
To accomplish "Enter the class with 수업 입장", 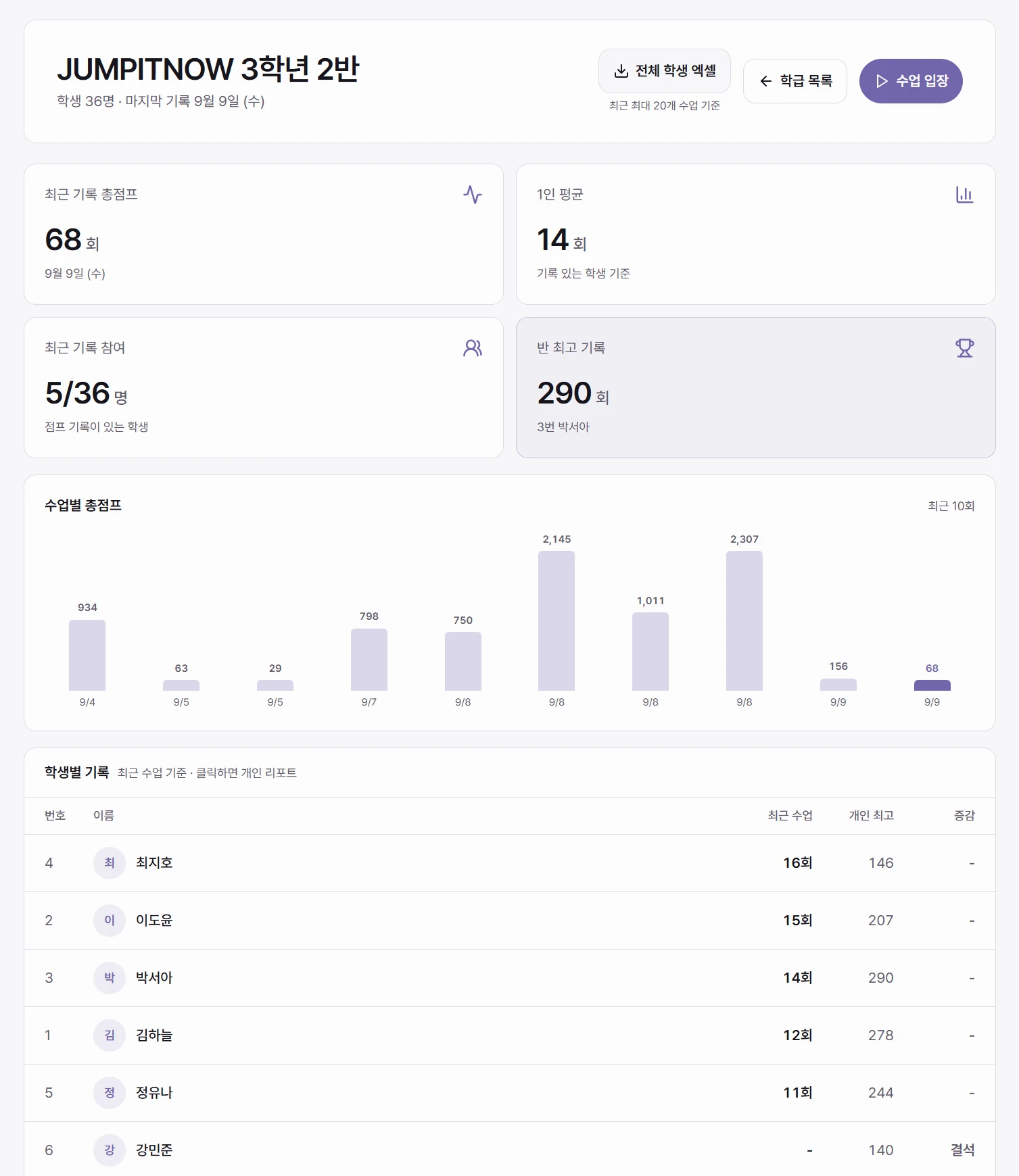I will pos(911,81).
